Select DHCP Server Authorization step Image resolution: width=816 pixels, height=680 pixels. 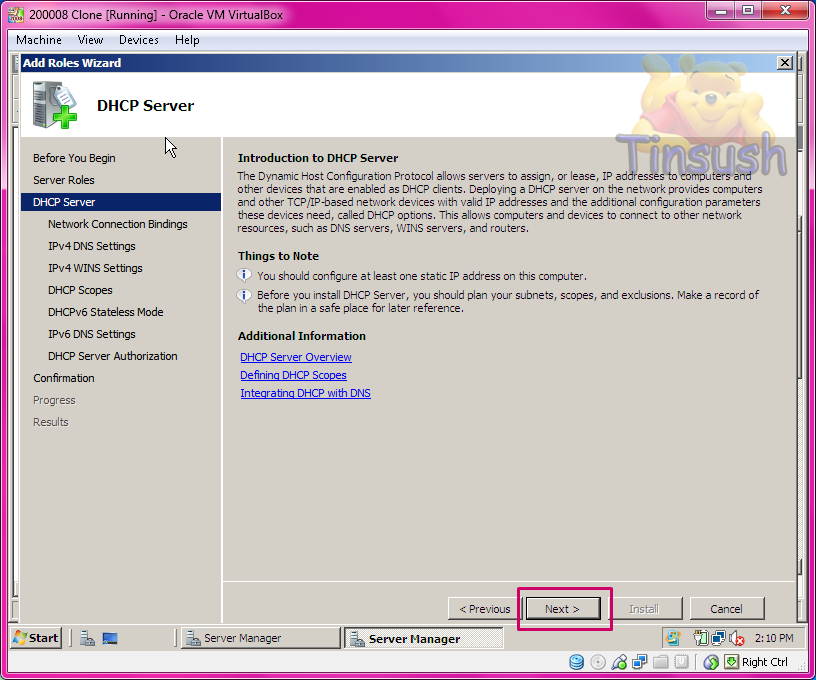click(112, 356)
